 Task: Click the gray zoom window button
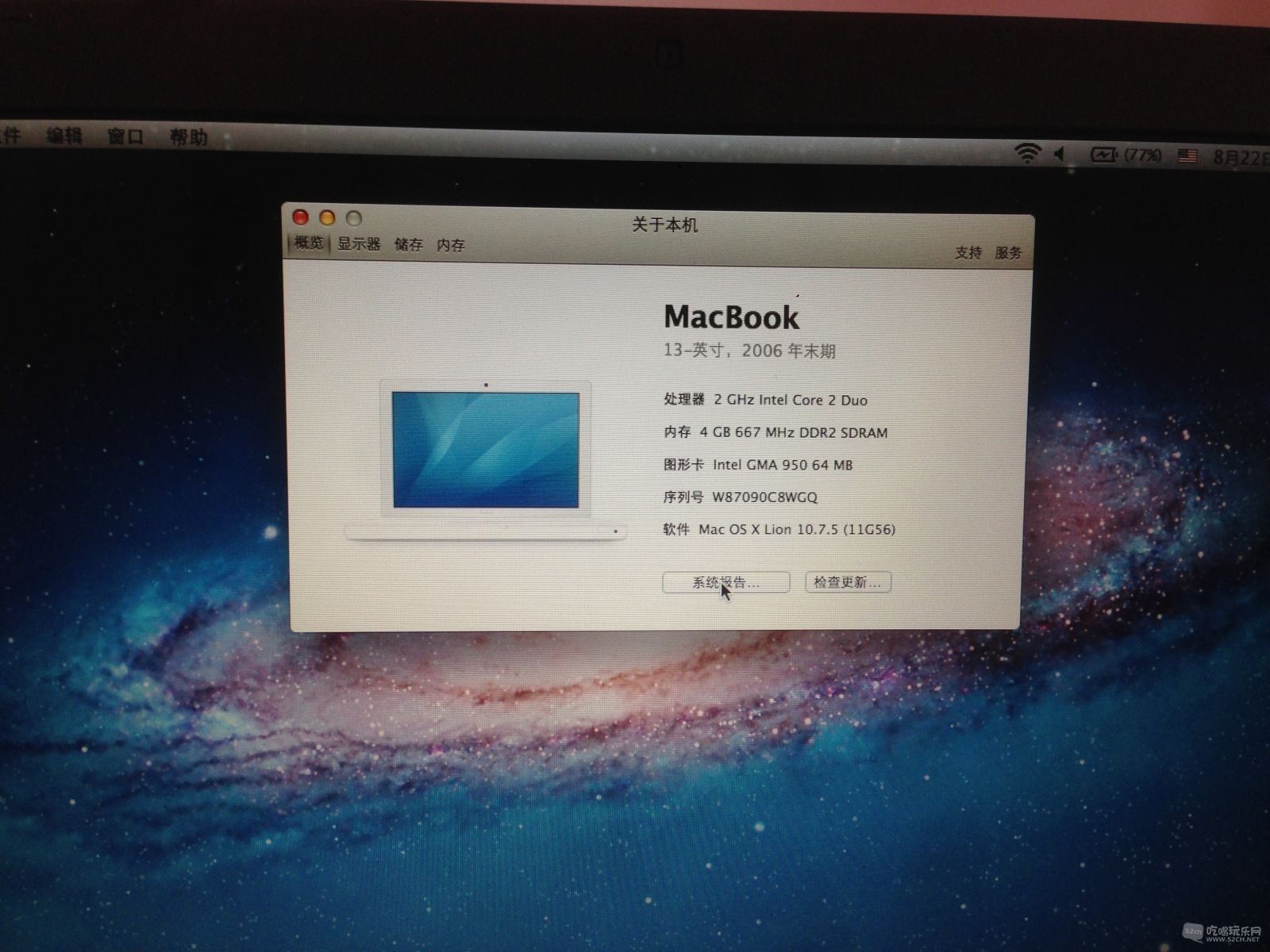pyautogui.click(x=354, y=218)
